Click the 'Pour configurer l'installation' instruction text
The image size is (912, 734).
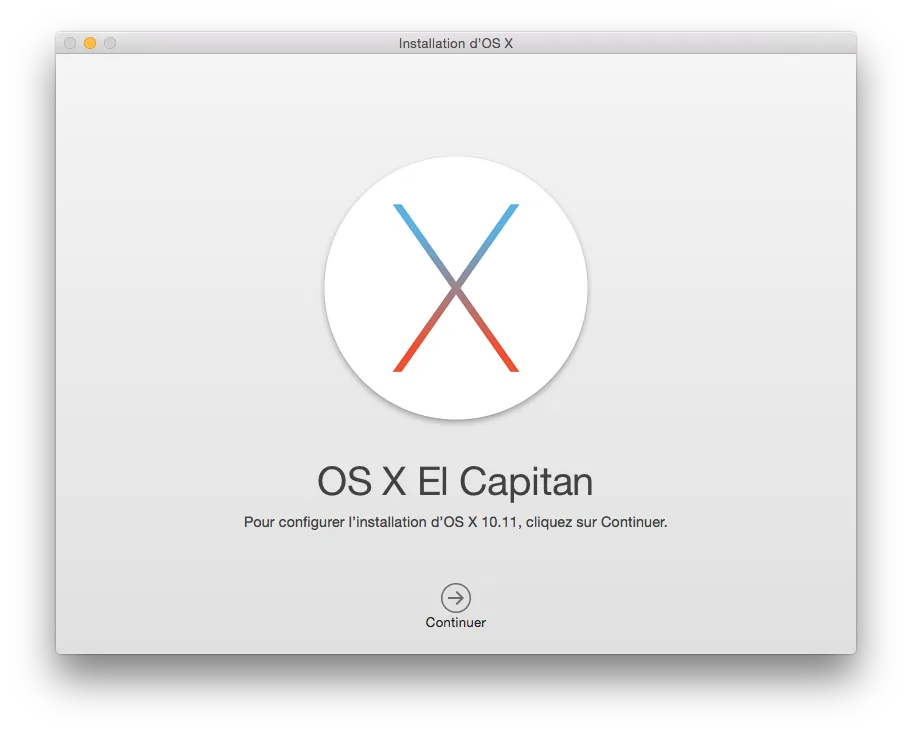pos(455,522)
